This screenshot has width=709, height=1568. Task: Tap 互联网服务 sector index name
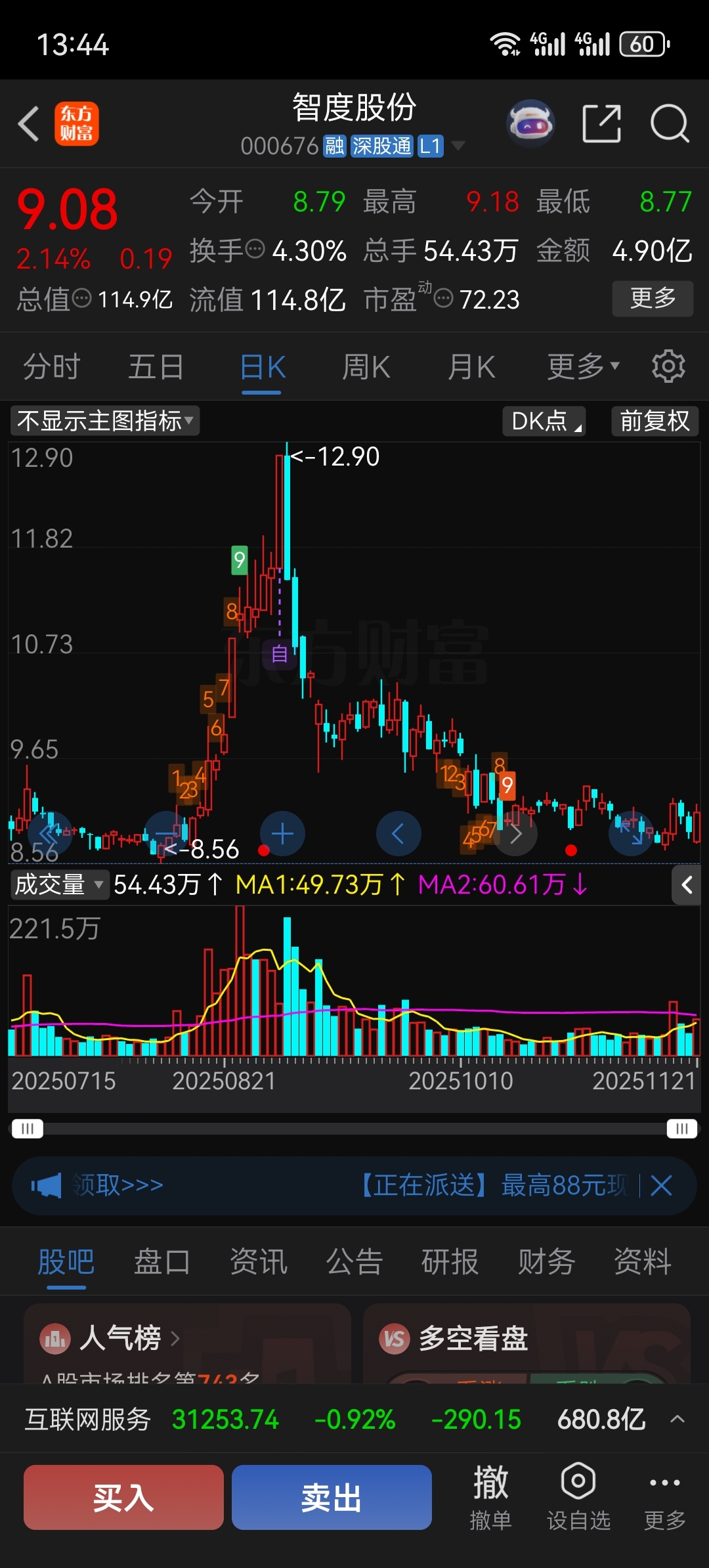pos(88,1419)
